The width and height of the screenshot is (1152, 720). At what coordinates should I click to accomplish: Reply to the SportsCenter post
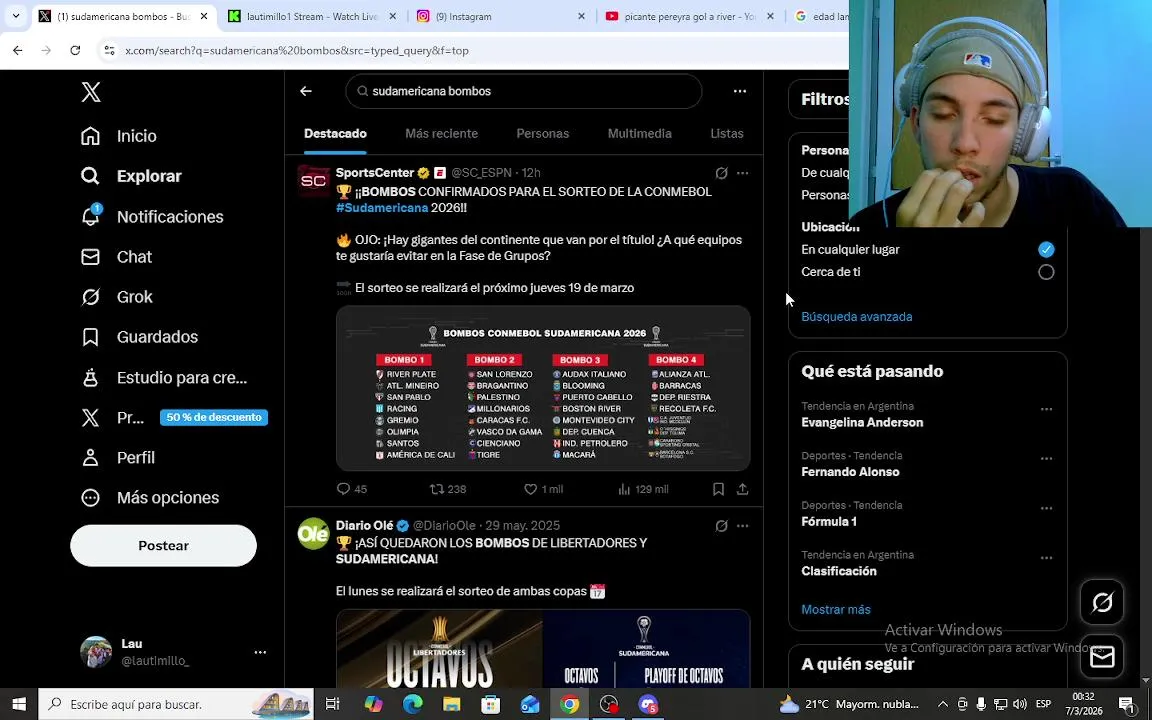tap(351, 489)
